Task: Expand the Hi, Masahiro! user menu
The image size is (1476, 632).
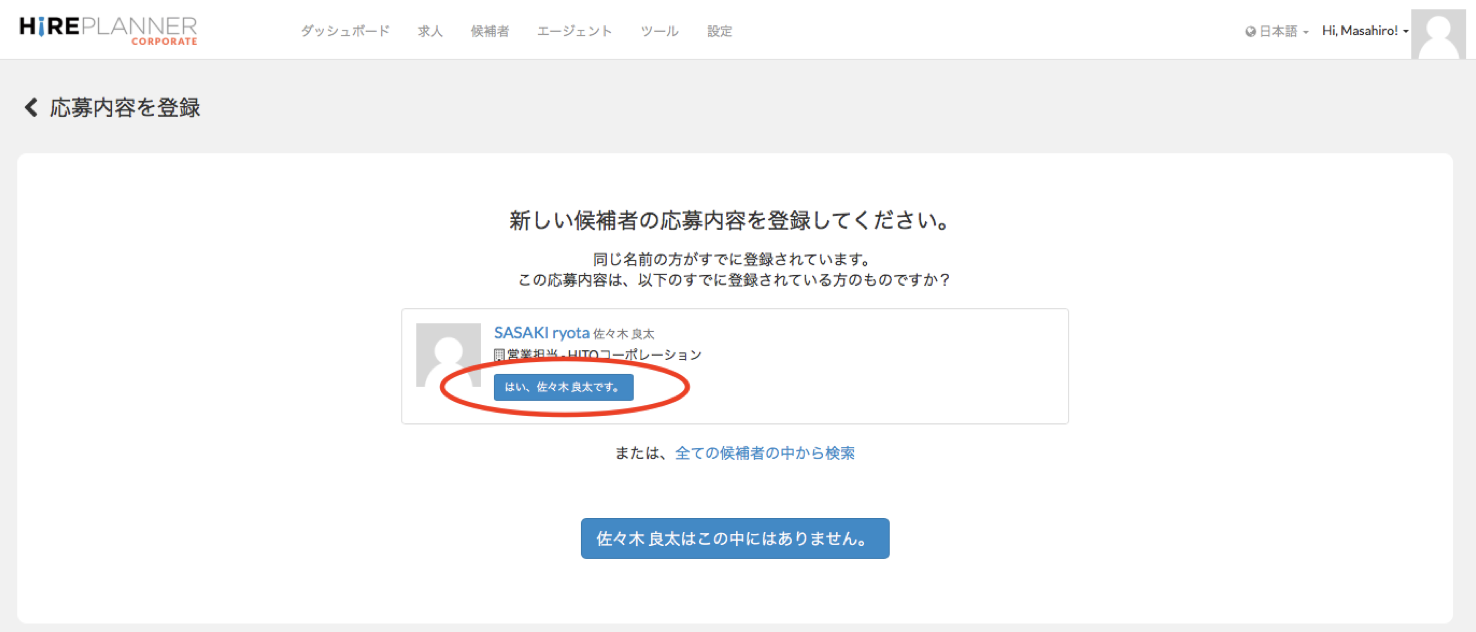Action: (1364, 31)
